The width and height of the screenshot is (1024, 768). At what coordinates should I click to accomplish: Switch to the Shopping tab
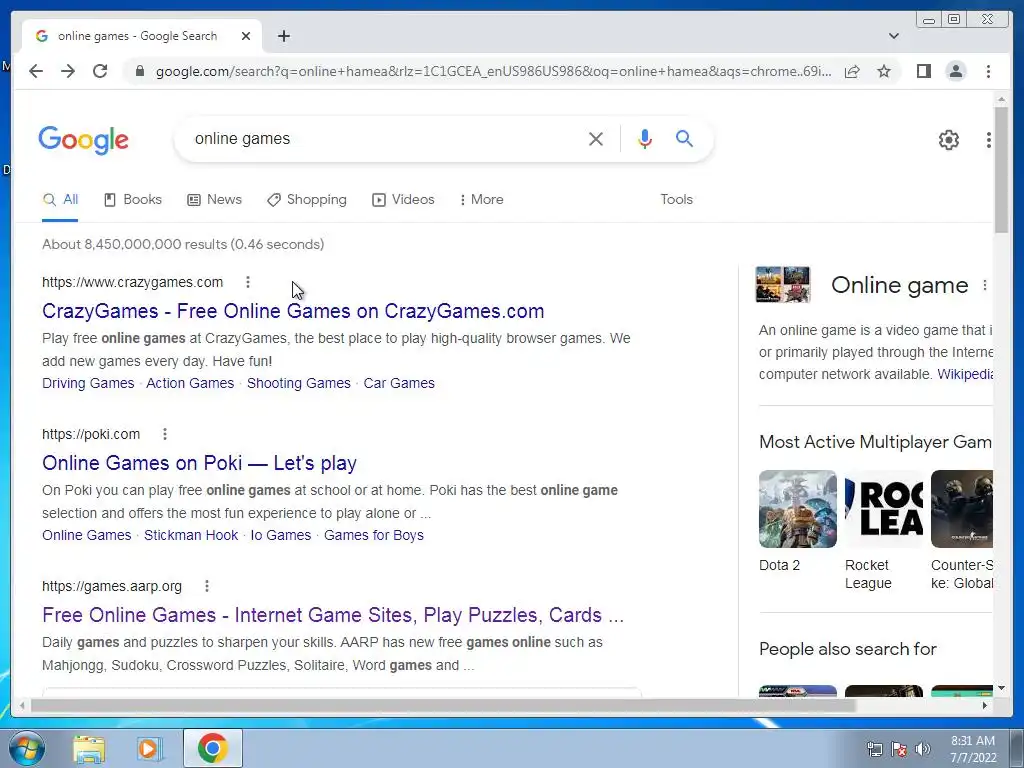[x=307, y=200]
